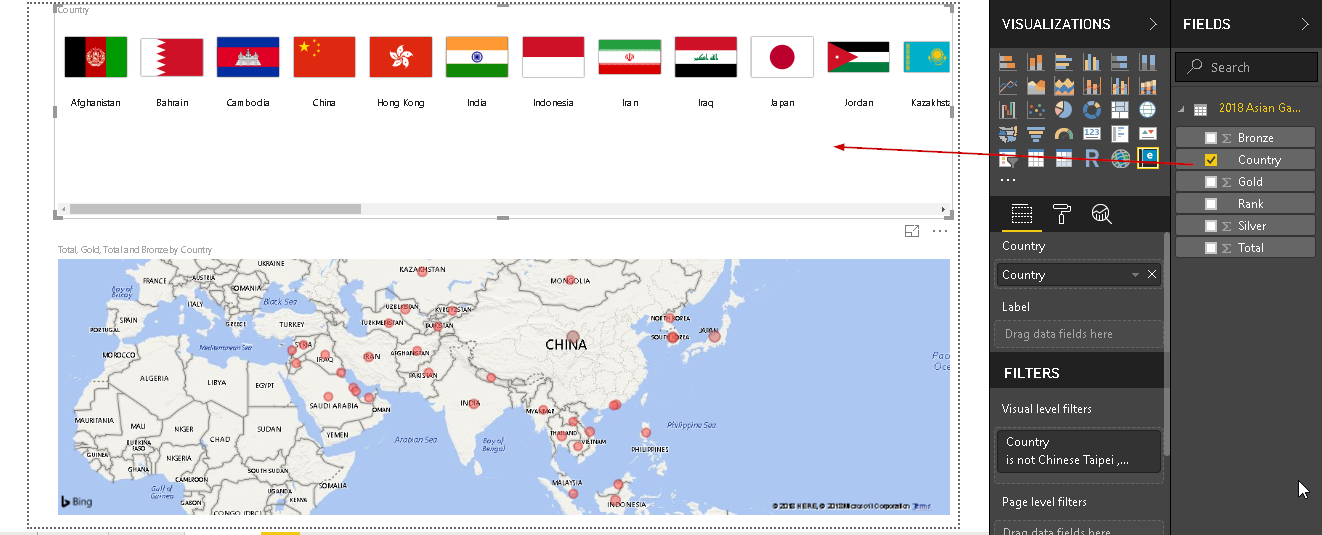
Task: Click the 'Indonesia' flag label
Action: [x=553, y=103]
